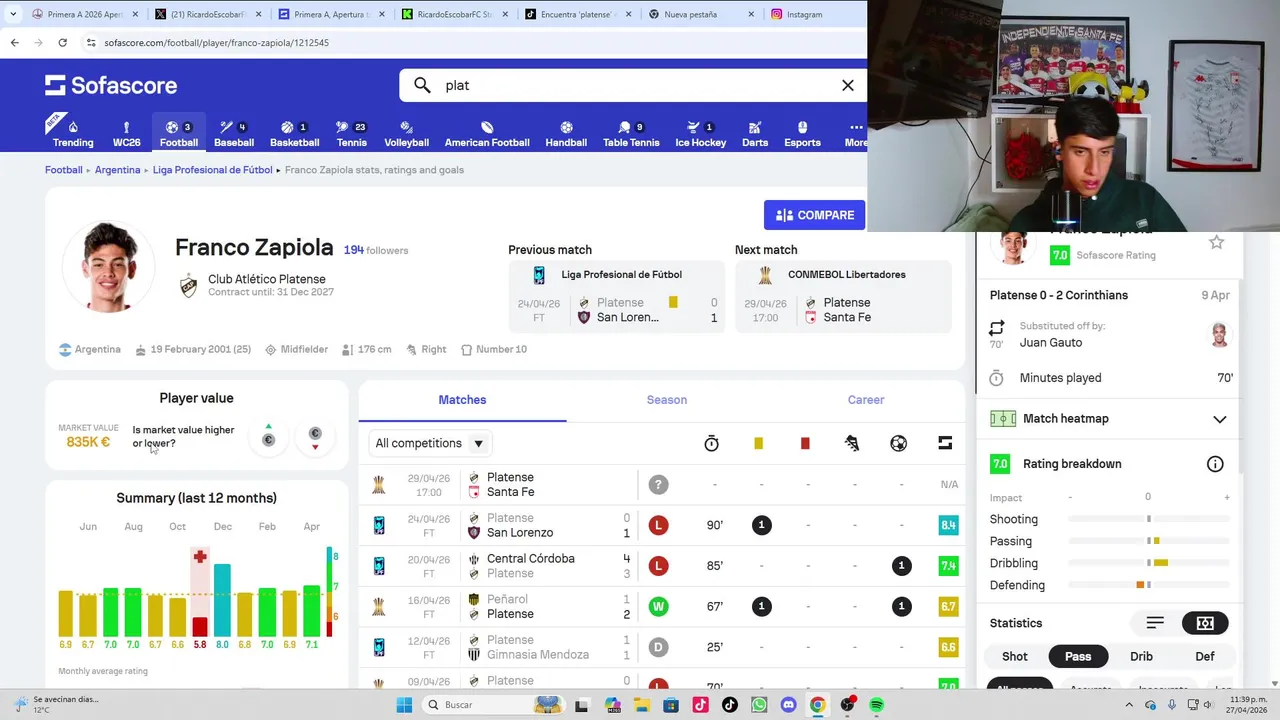Click the Dribbling rating bar
Viewport: 1280px width, 720px height.
[1148, 563]
